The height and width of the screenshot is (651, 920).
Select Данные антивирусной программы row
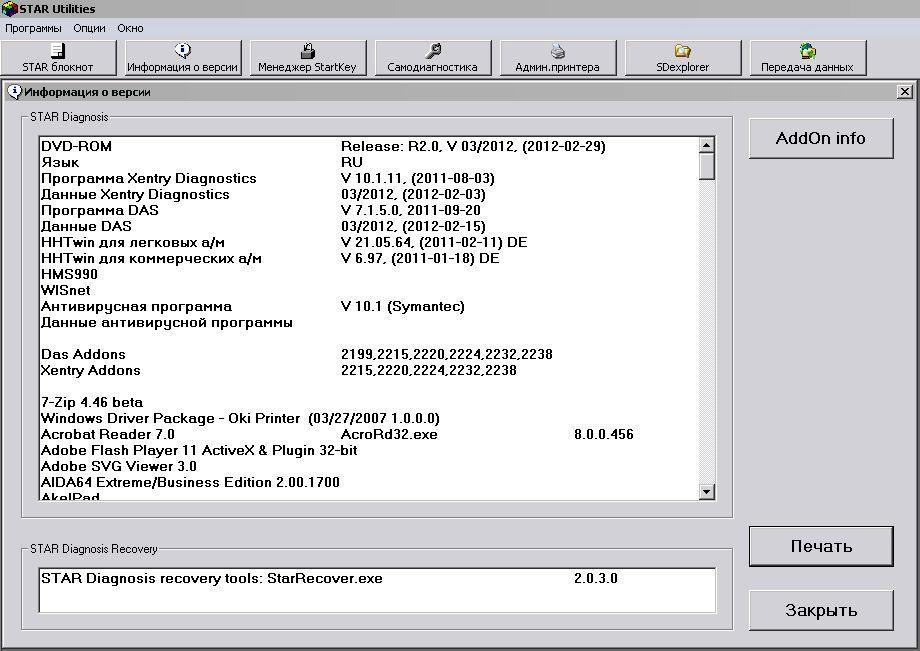(370, 323)
